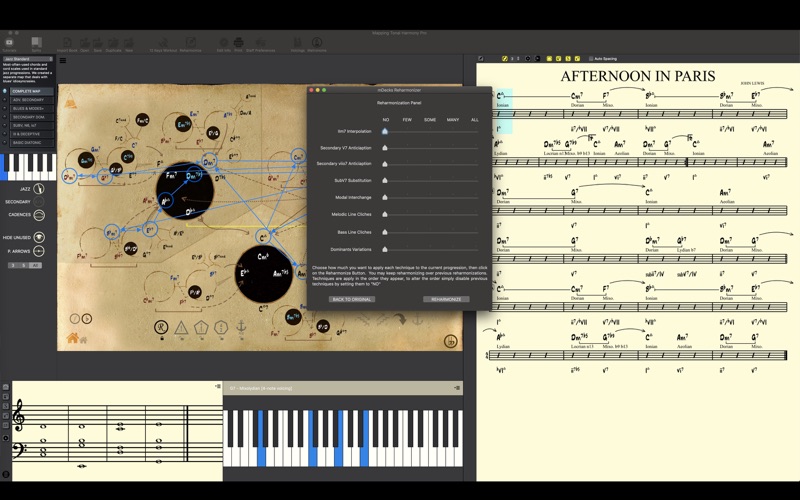Click the circled slash symbol on map

75,318
